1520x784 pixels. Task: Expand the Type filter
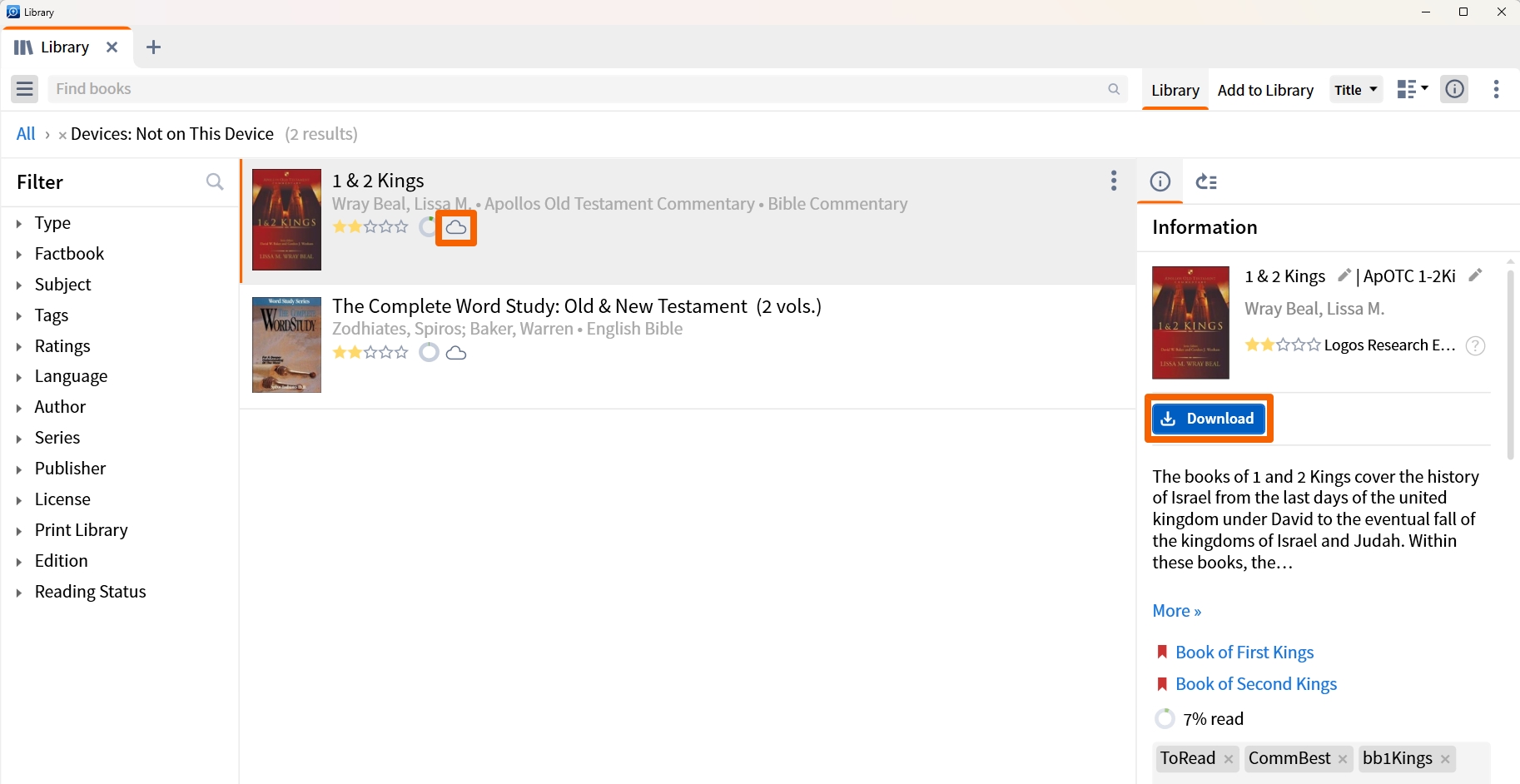tap(18, 223)
